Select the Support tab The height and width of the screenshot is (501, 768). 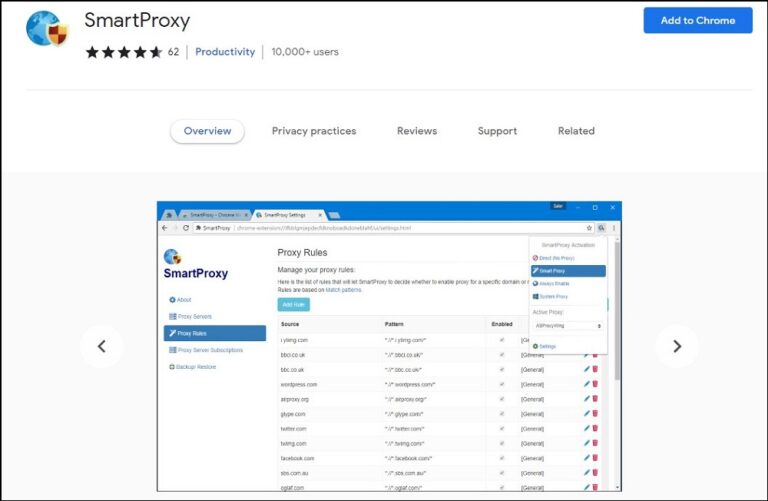497,131
